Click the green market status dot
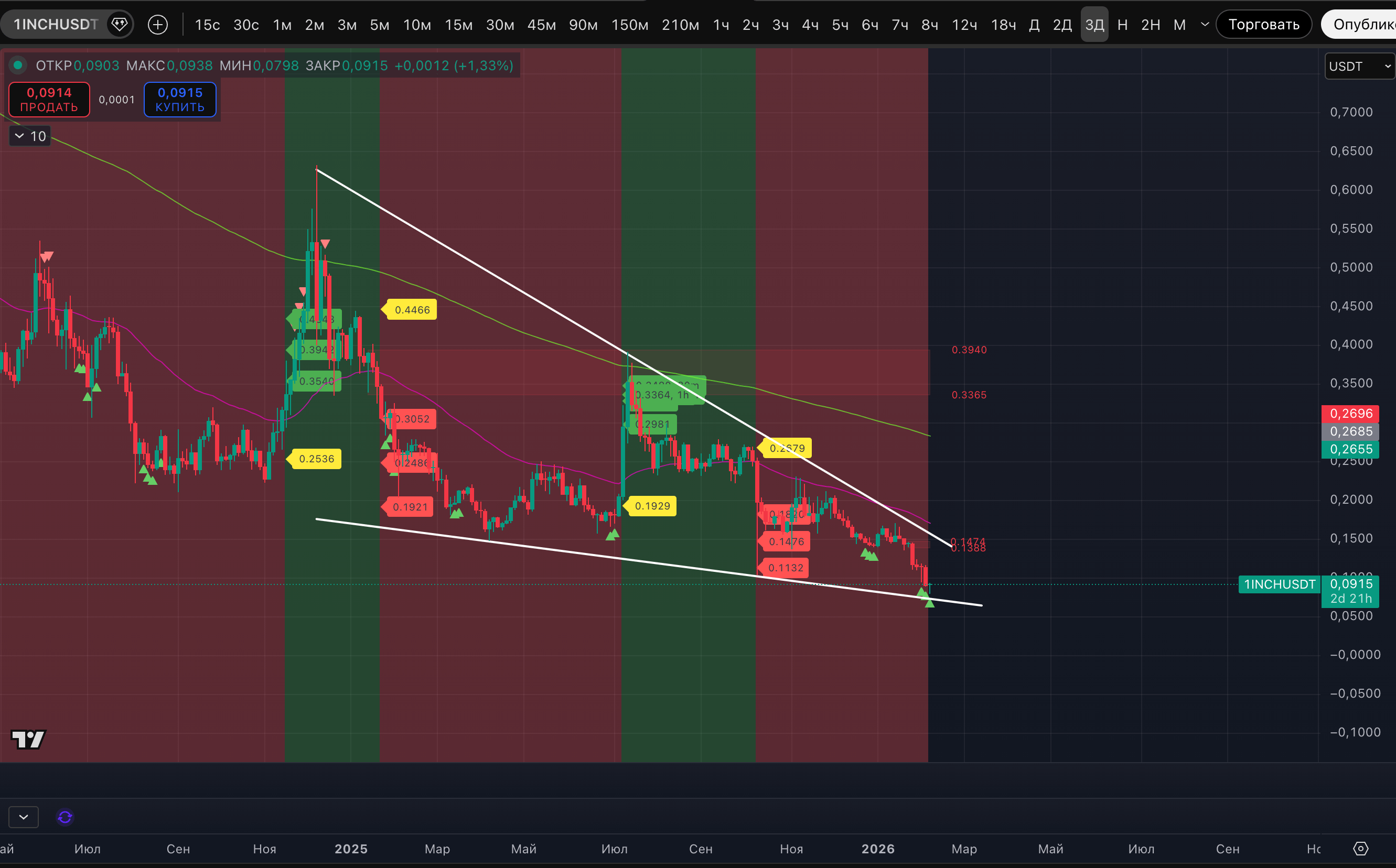Viewport: 1396px width, 868px height. pyautogui.click(x=18, y=66)
